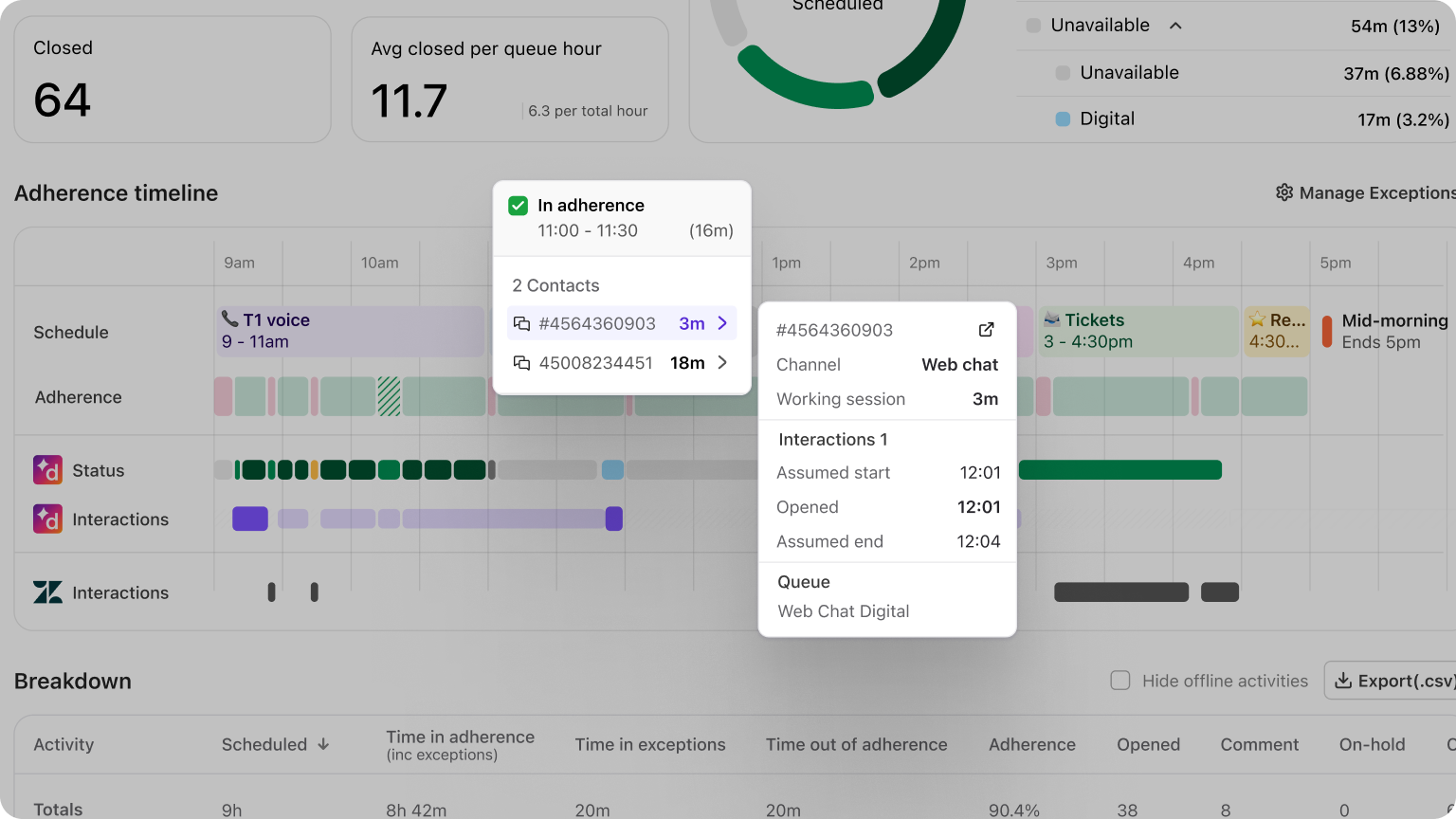The width and height of the screenshot is (1456, 819).
Task: Collapse the Unavailable group chevron
Action: click(1175, 26)
